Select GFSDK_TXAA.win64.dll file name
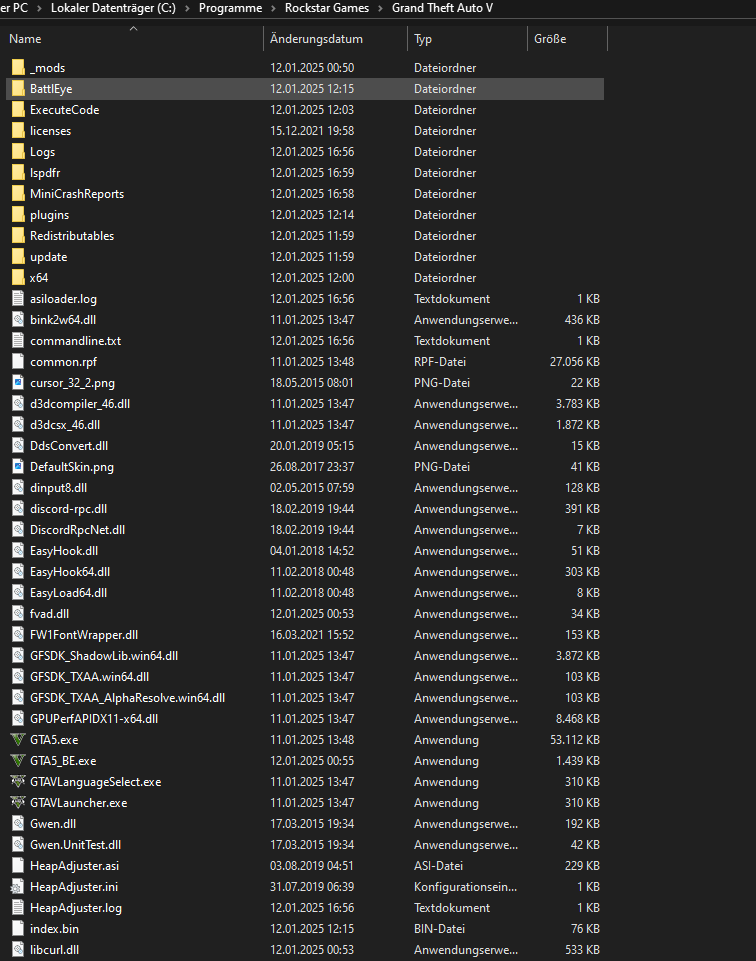 click(x=89, y=677)
